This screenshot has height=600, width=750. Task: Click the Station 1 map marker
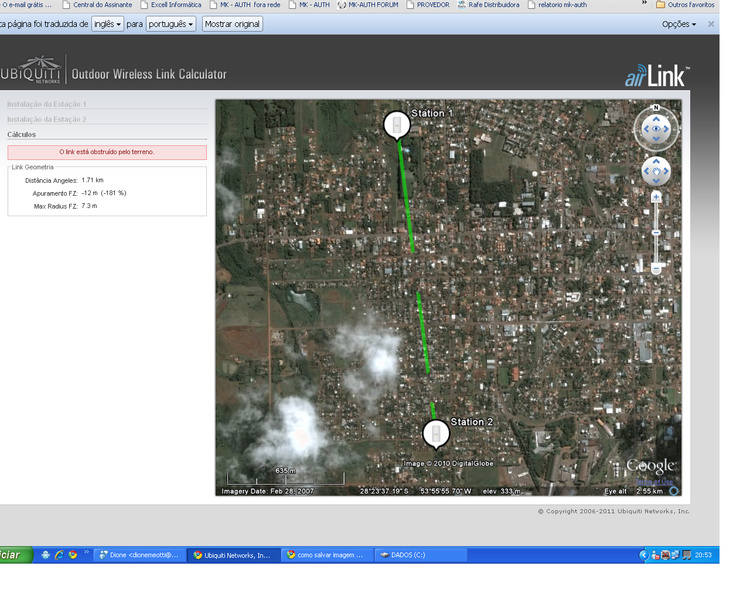click(397, 125)
